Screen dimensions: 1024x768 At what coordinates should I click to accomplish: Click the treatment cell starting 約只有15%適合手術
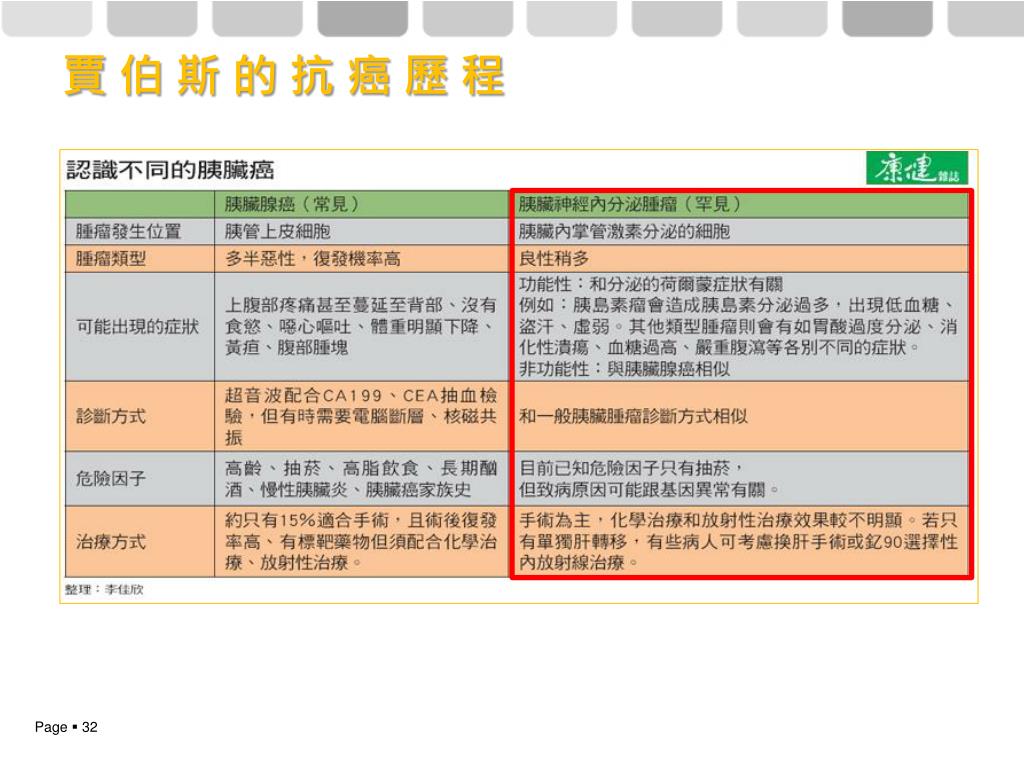pyautogui.click(x=361, y=541)
